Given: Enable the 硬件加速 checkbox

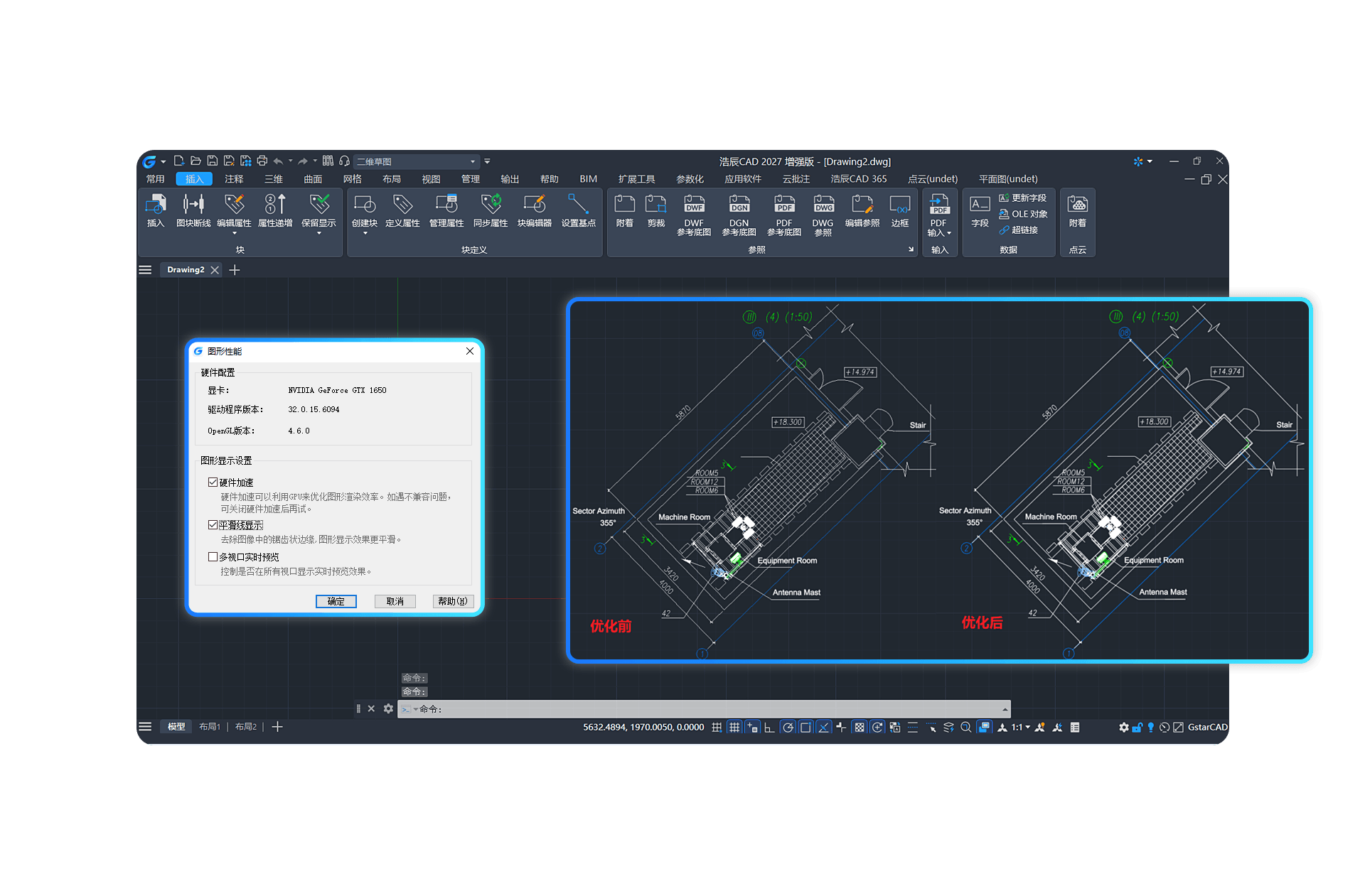Looking at the screenshot, I should point(213,482).
